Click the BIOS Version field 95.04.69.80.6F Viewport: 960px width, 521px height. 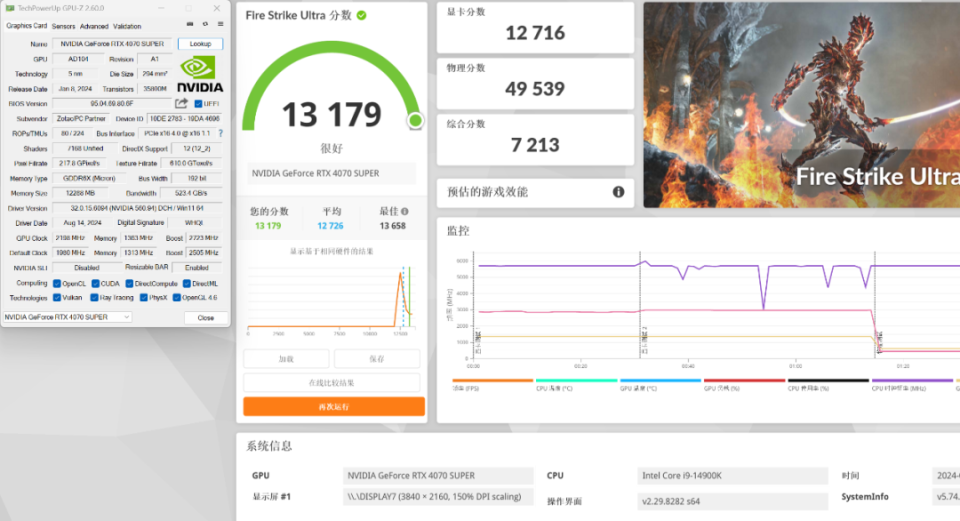point(112,103)
